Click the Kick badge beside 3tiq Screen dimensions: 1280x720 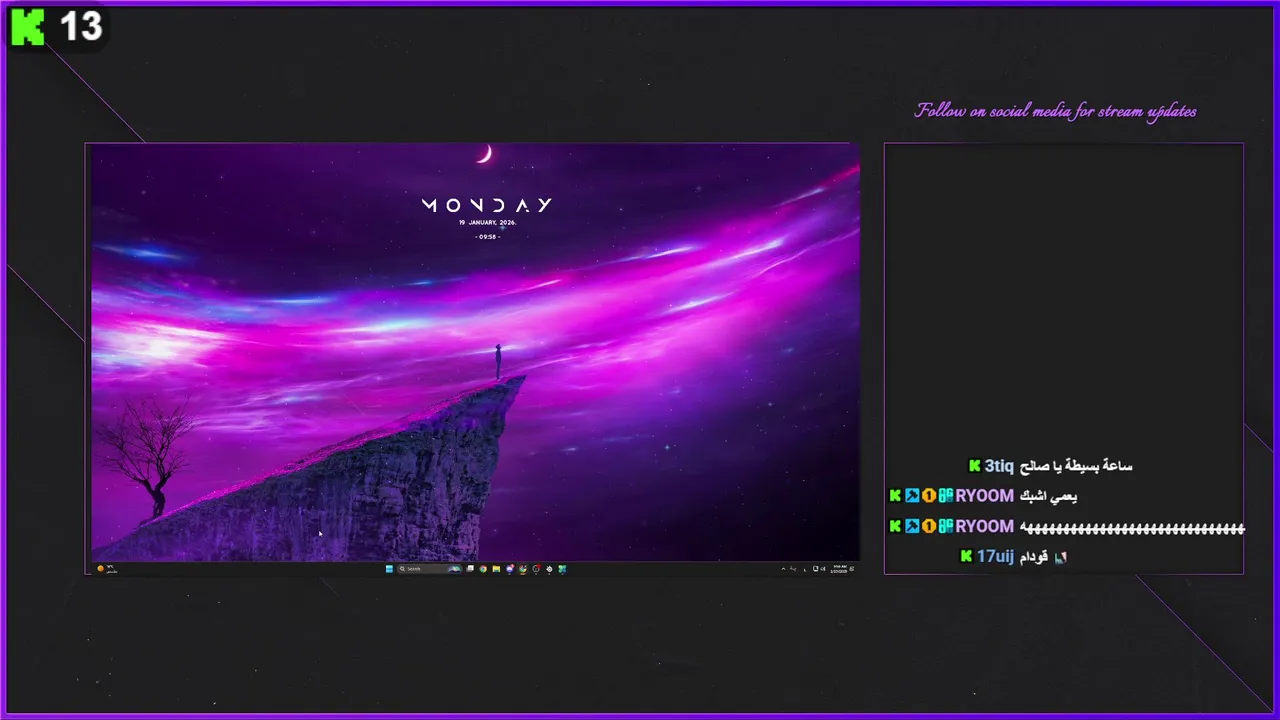tap(974, 466)
